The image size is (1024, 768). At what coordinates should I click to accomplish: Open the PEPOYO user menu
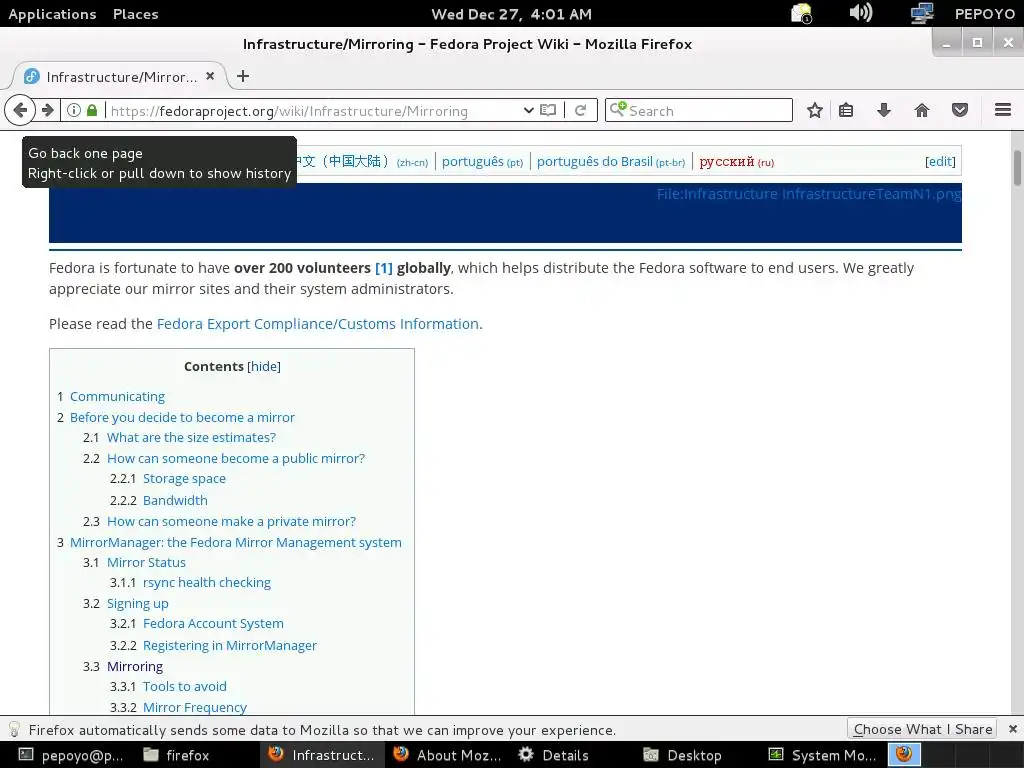pyautogui.click(x=984, y=14)
